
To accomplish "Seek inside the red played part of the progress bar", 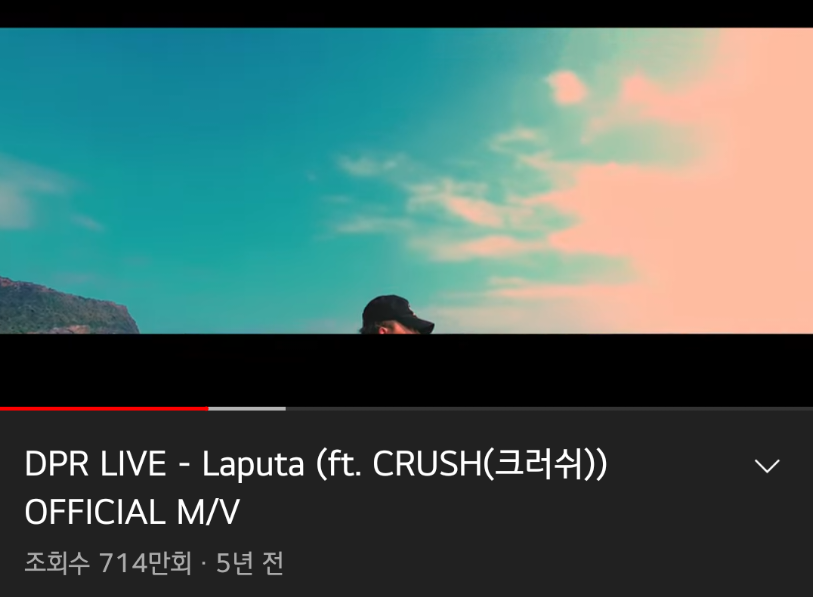I will click(104, 409).
